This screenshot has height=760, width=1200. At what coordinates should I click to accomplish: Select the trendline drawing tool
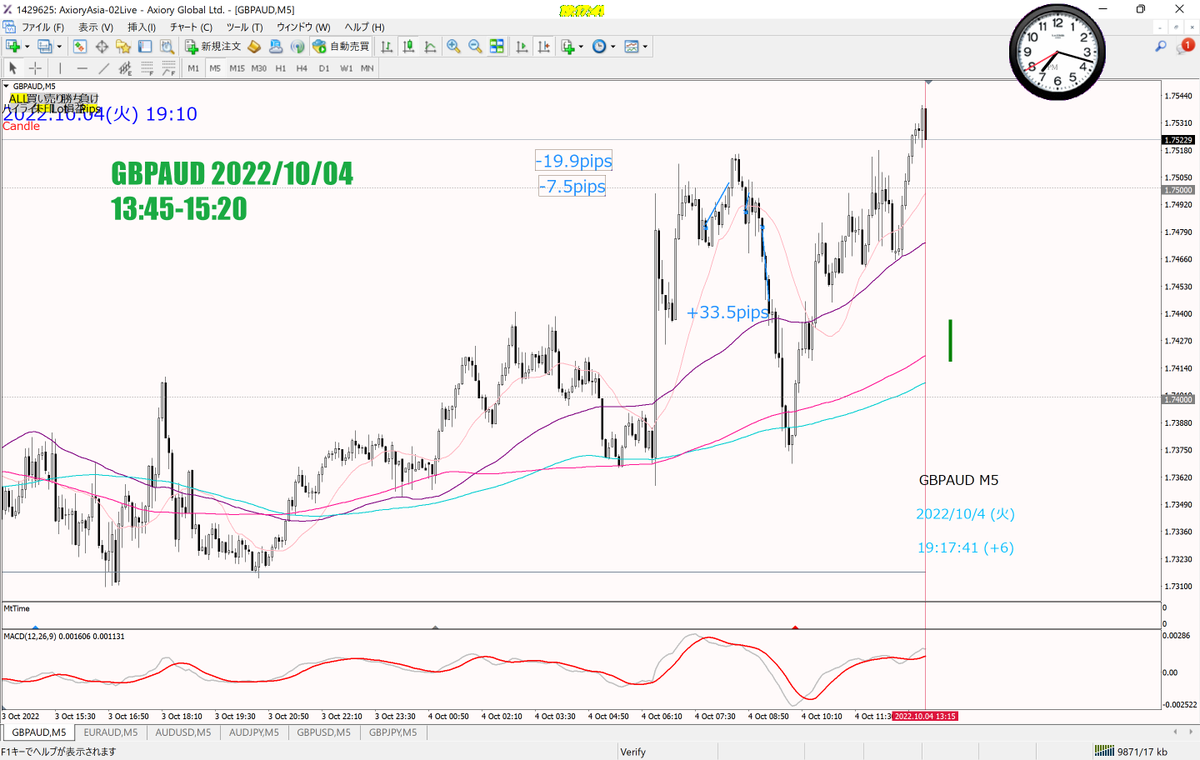click(105, 68)
